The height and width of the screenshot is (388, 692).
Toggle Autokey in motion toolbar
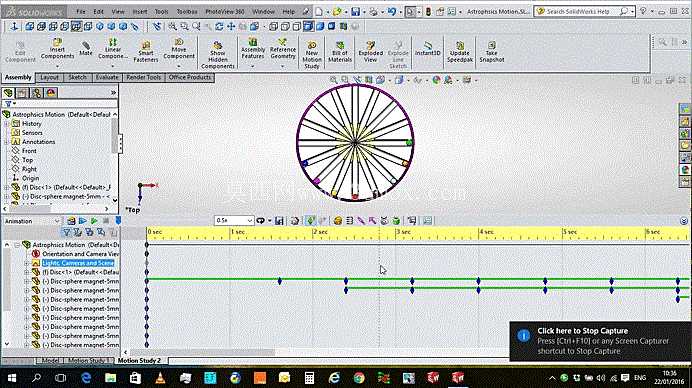click(311, 221)
